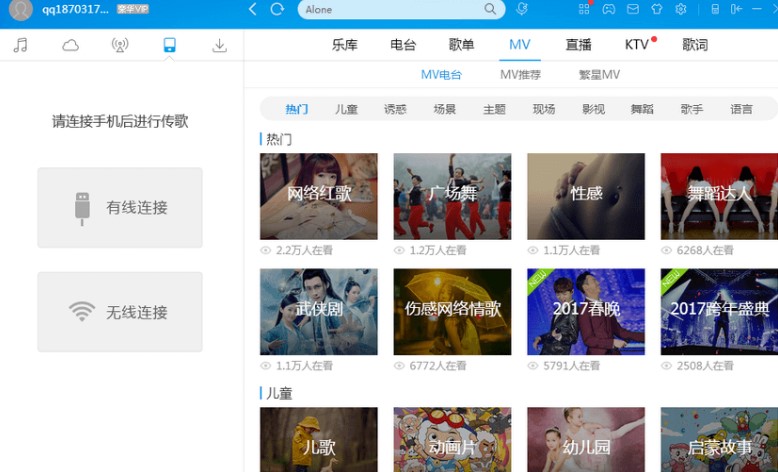Open the 直播 tab
This screenshot has width=778, height=472.
coord(579,45)
